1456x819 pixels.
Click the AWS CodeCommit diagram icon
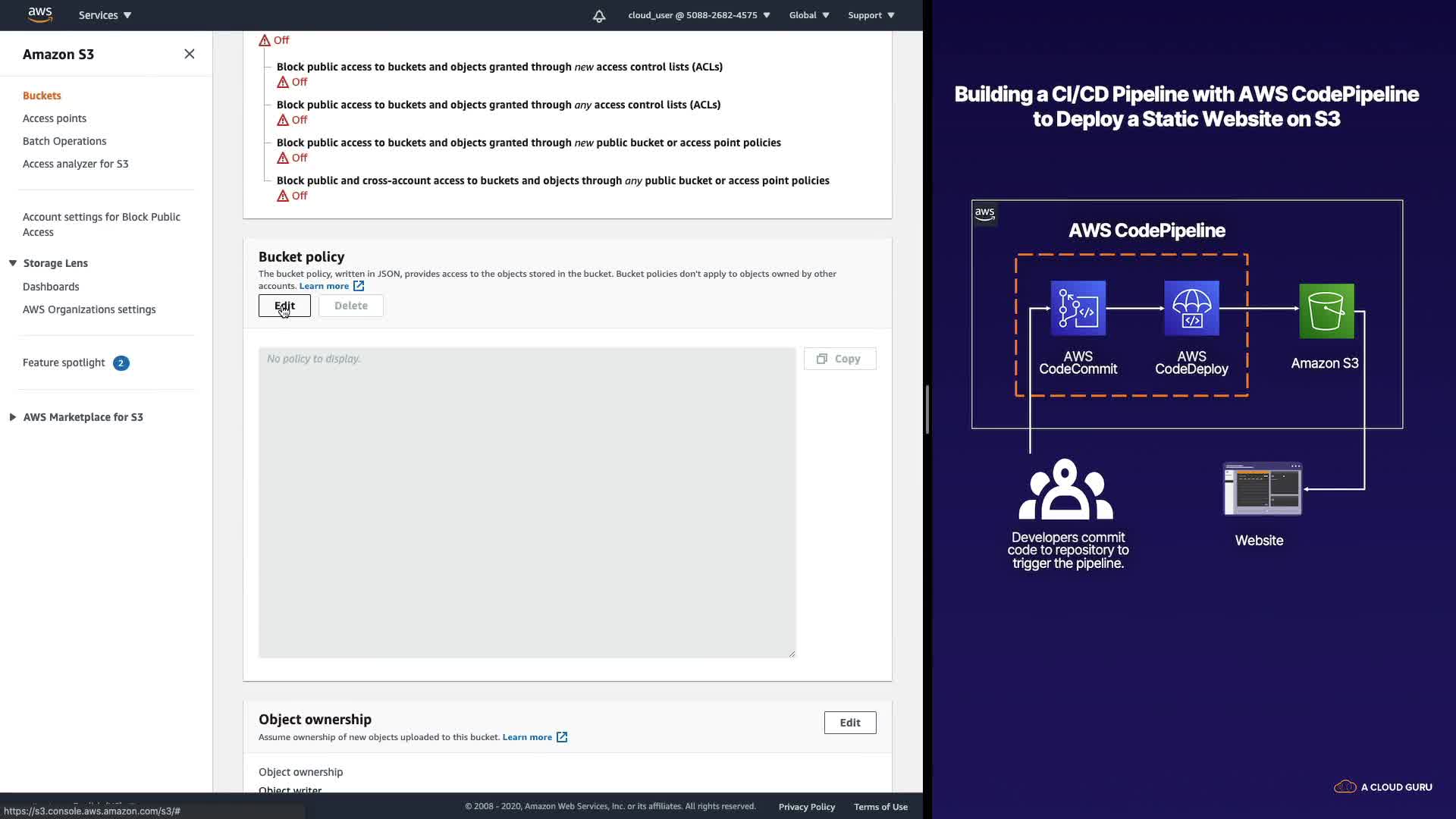[1078, 309]
